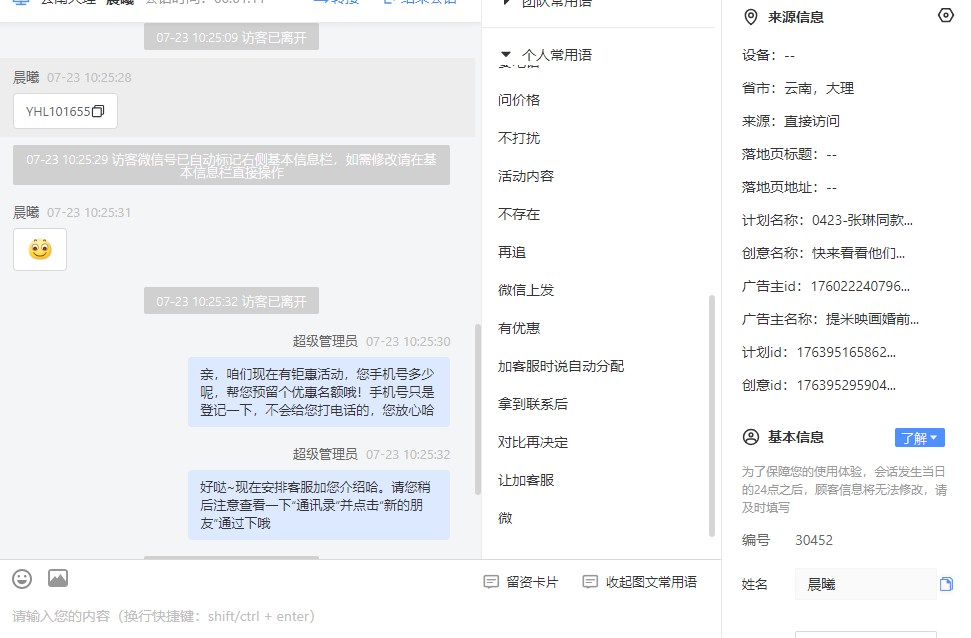The height and width of the screenshot is (638, 971).
Task: Click the 落地页标题 row
Action: point(790,154)
